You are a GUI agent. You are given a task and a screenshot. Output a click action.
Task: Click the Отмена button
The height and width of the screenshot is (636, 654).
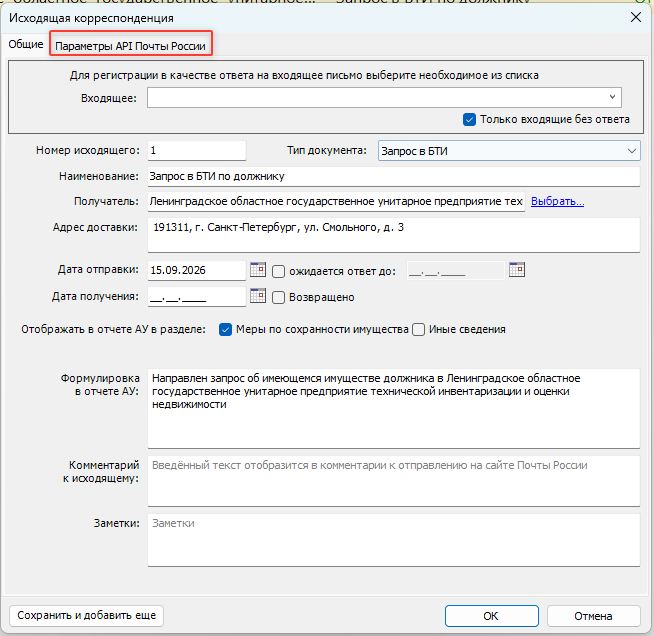tap(593, 616)
